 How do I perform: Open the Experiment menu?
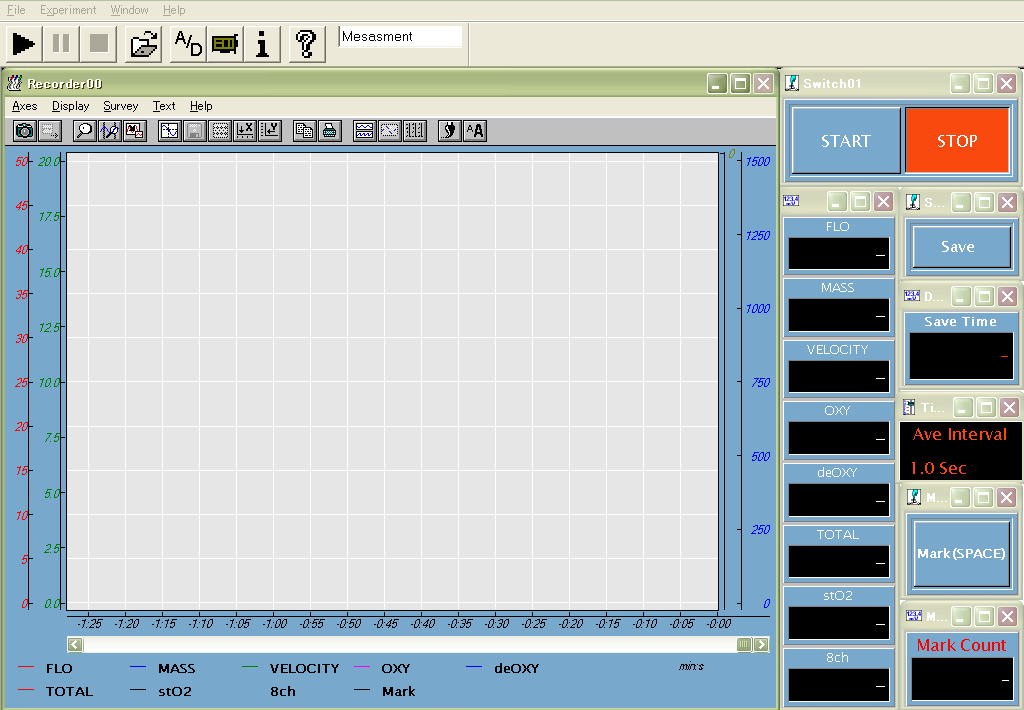coord(68,10)
